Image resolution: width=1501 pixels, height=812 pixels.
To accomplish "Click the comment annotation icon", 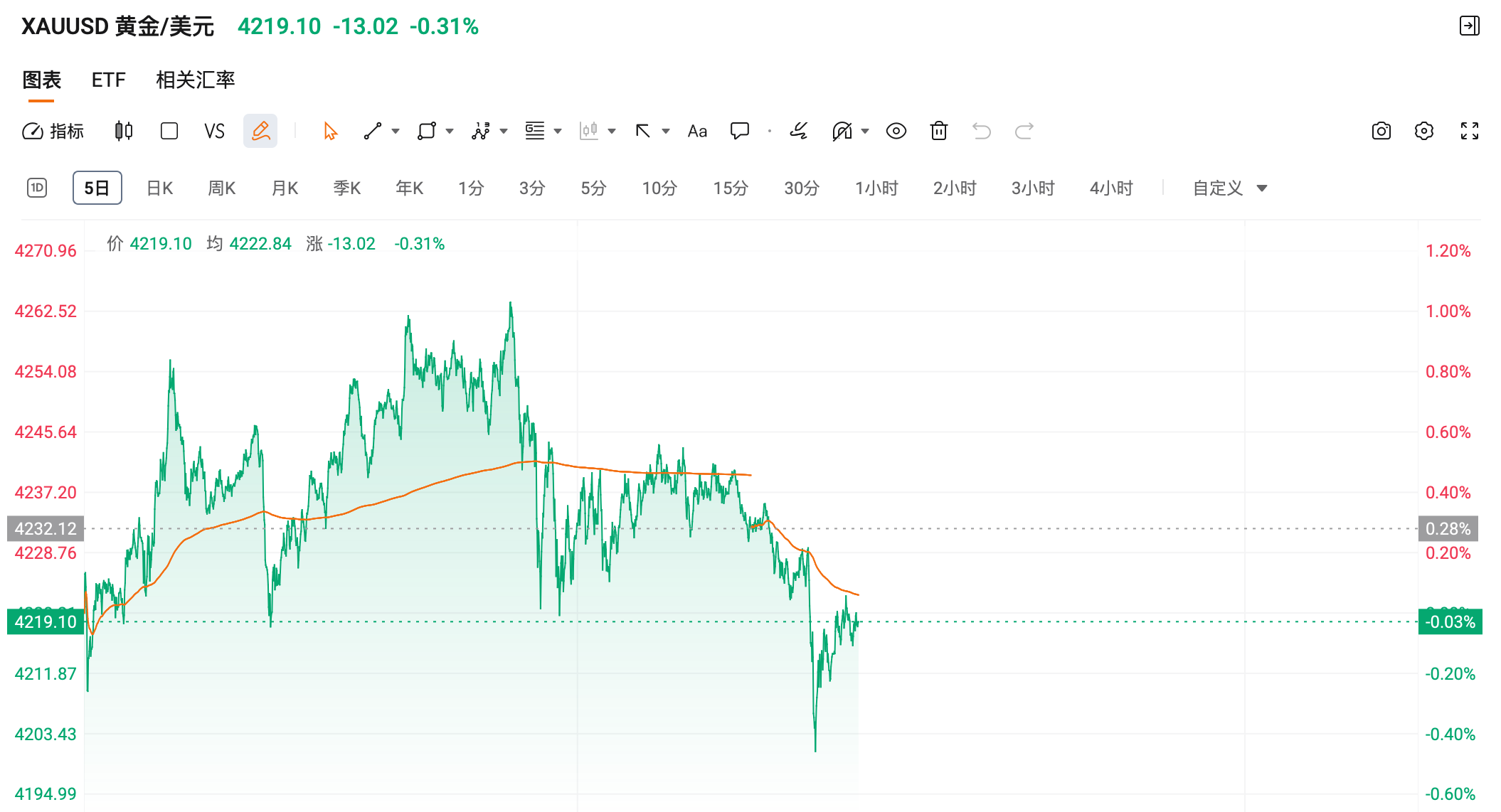I will (x=740, y=131).
